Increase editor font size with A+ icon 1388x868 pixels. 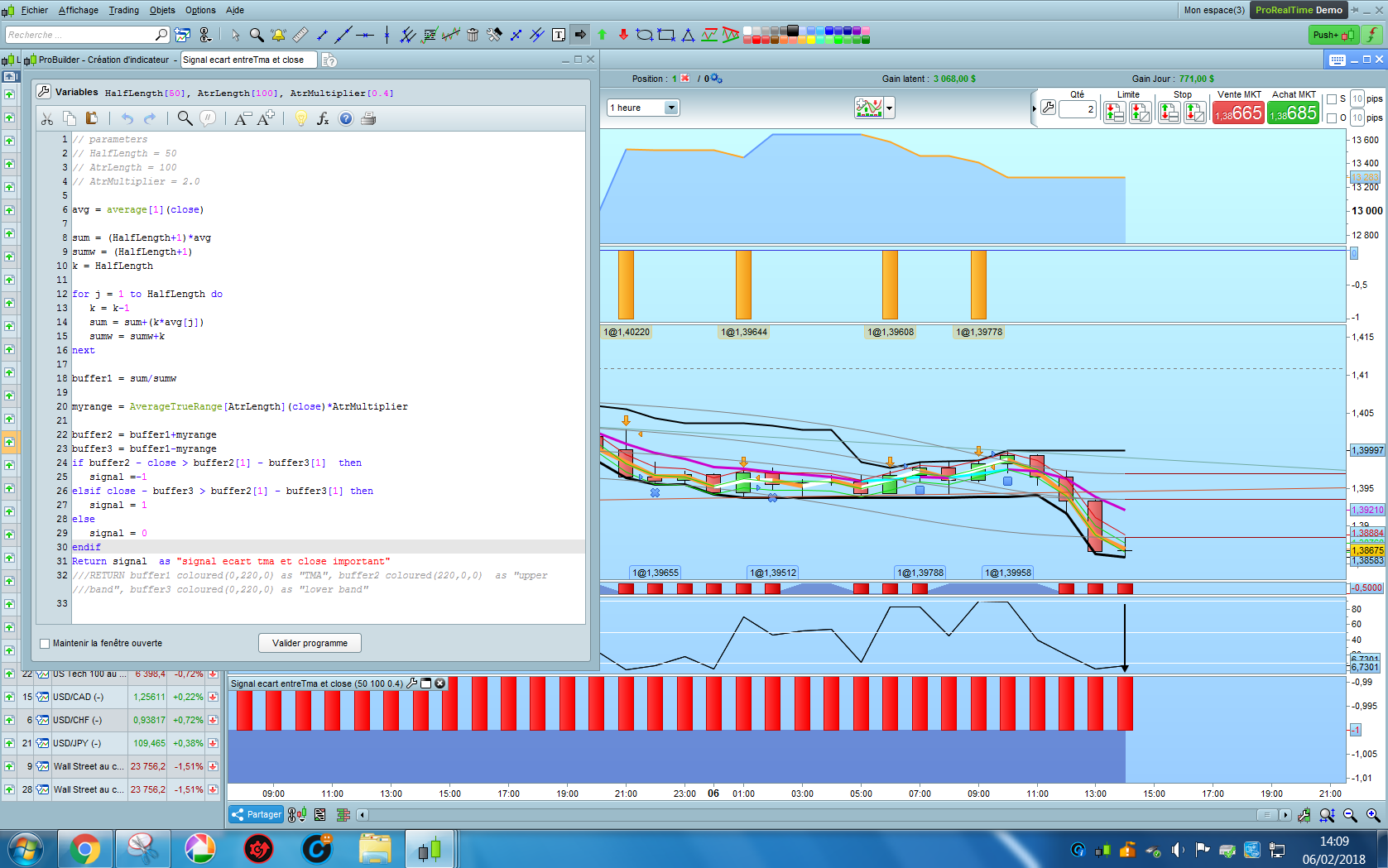coord(266,118)
